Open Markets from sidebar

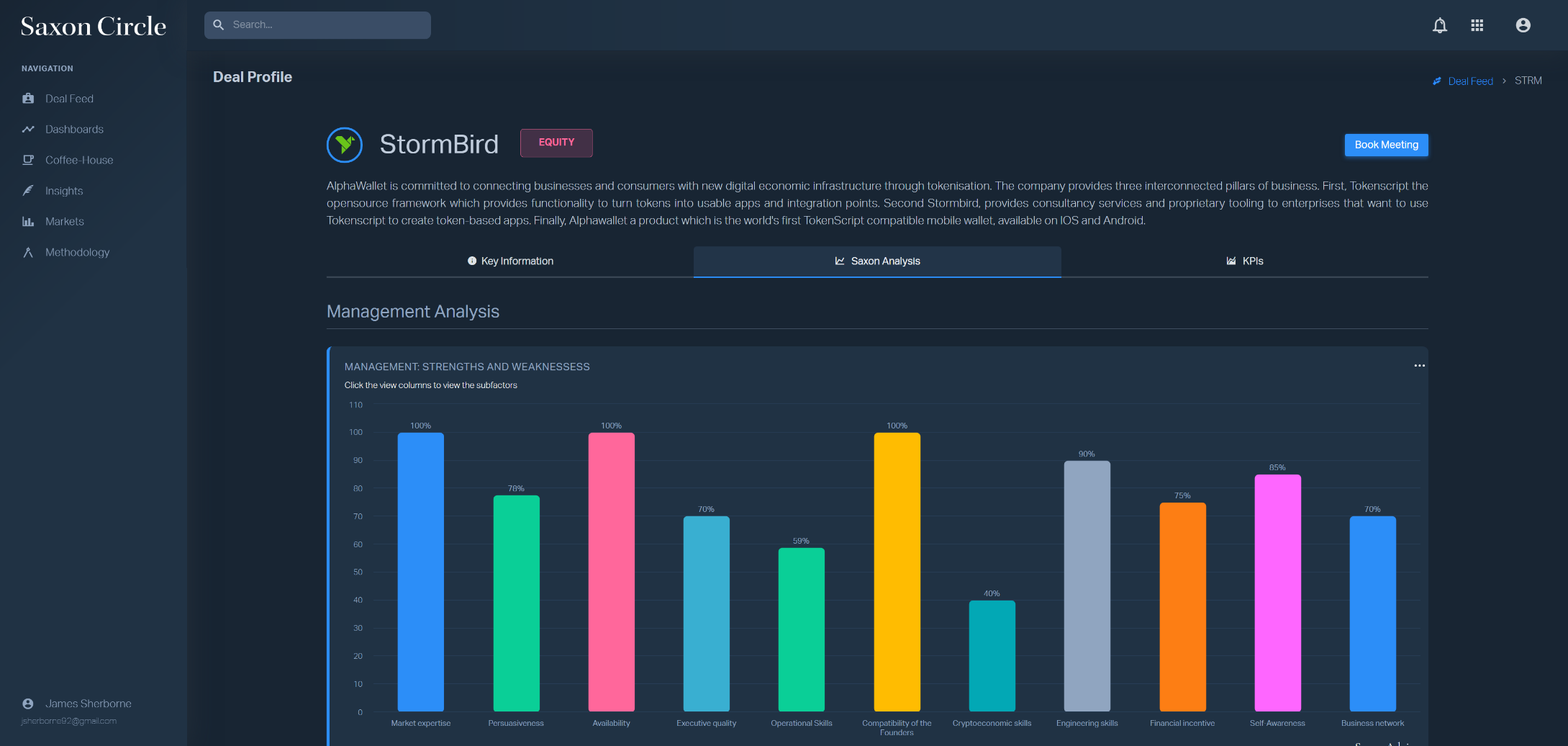tap(65, 222)
